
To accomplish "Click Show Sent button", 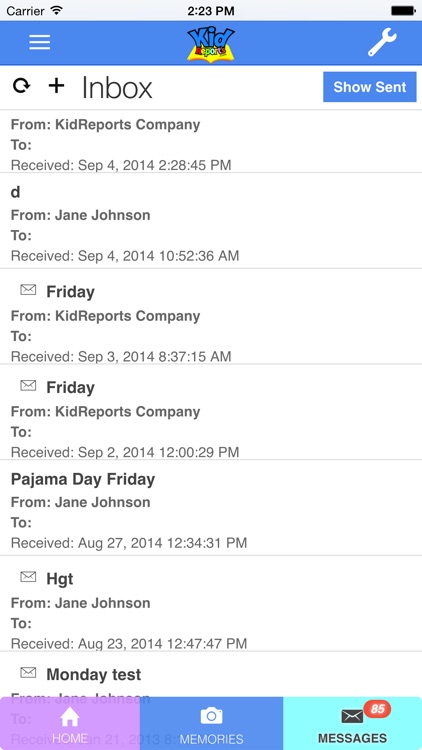I will pos(369,87).
